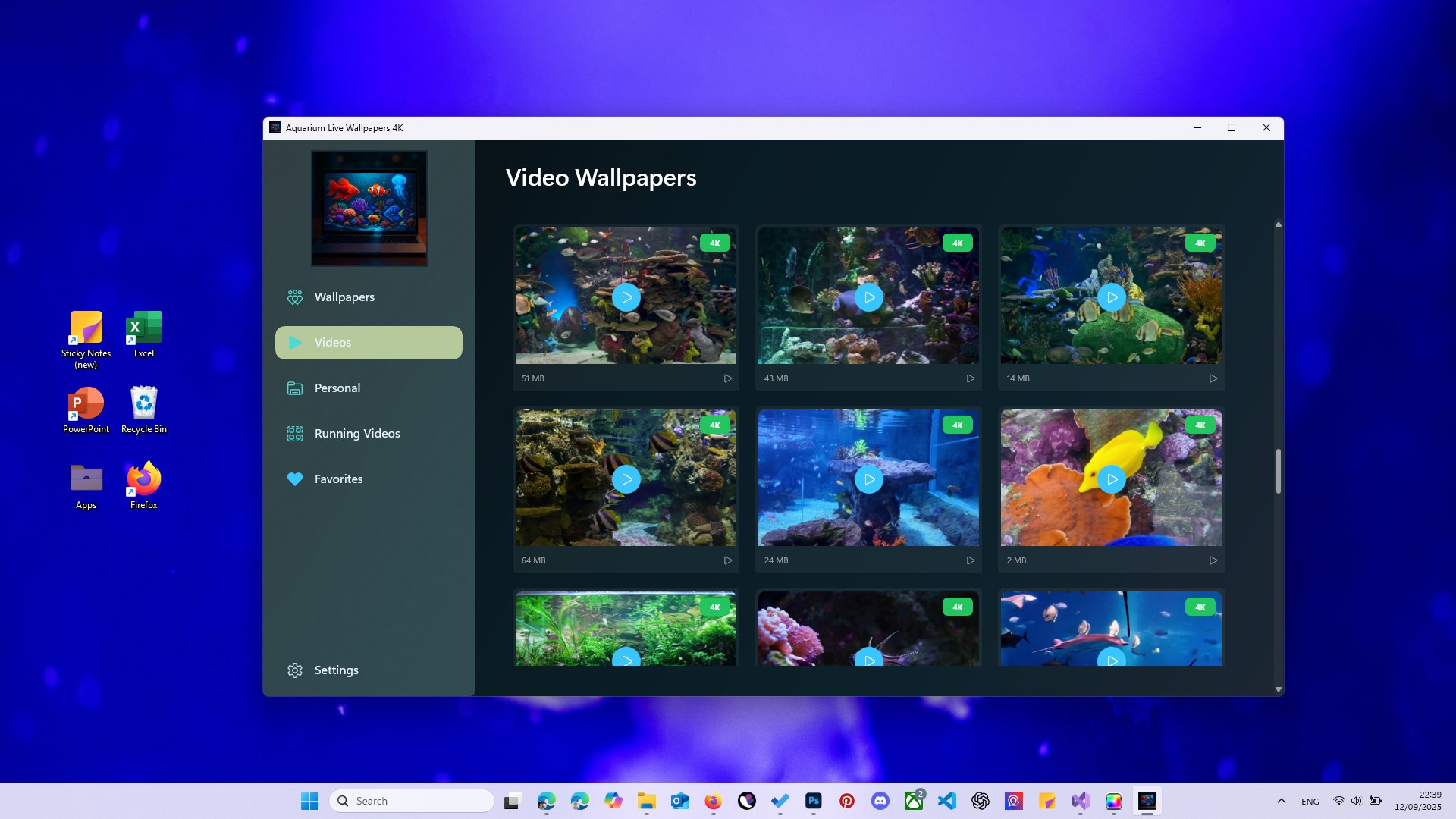Open the Personal section
The width and height of the screenshot is (1456, 819).
coord(337,388)
